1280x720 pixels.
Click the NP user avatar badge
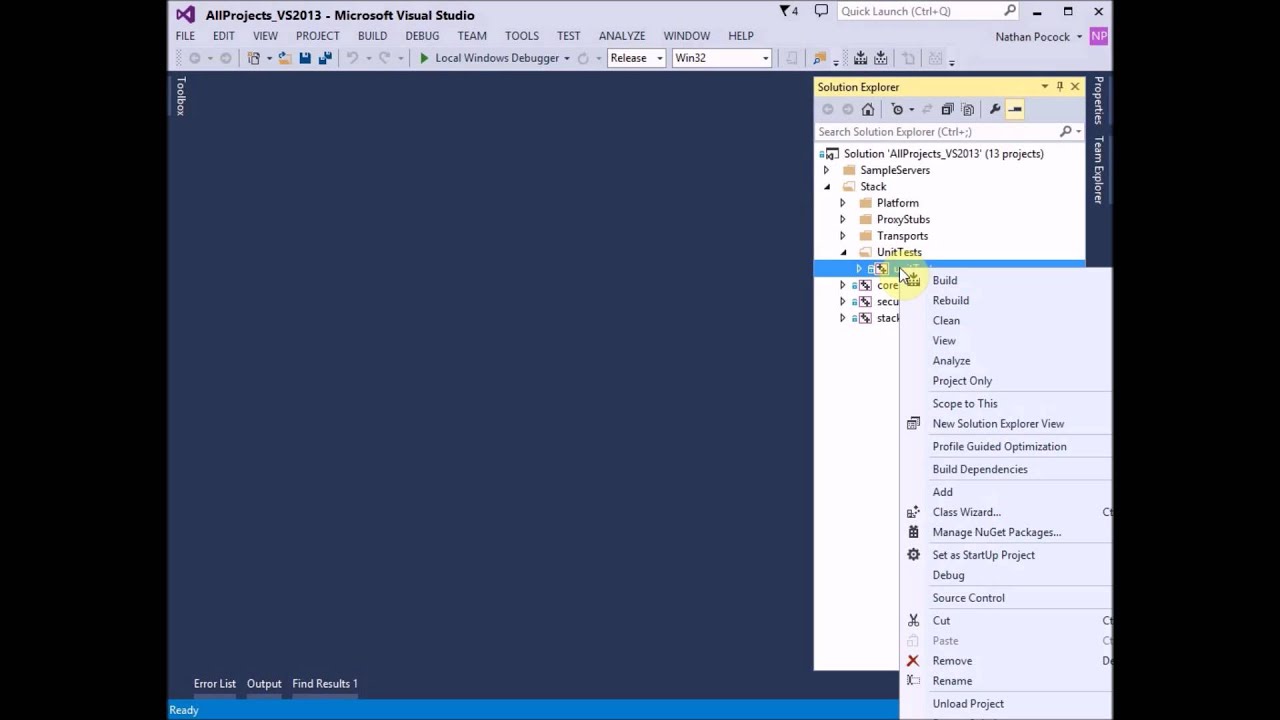click(1099, 36)
